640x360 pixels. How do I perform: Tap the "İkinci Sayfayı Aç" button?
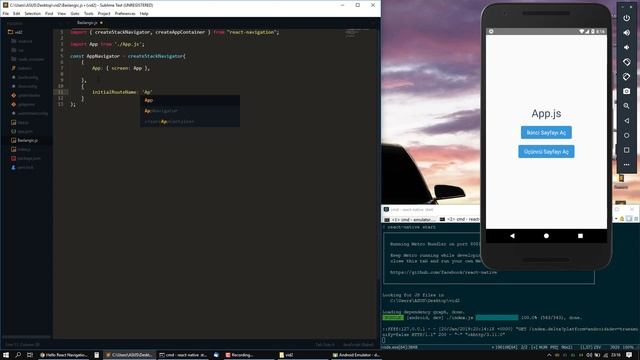pos(546,132)
